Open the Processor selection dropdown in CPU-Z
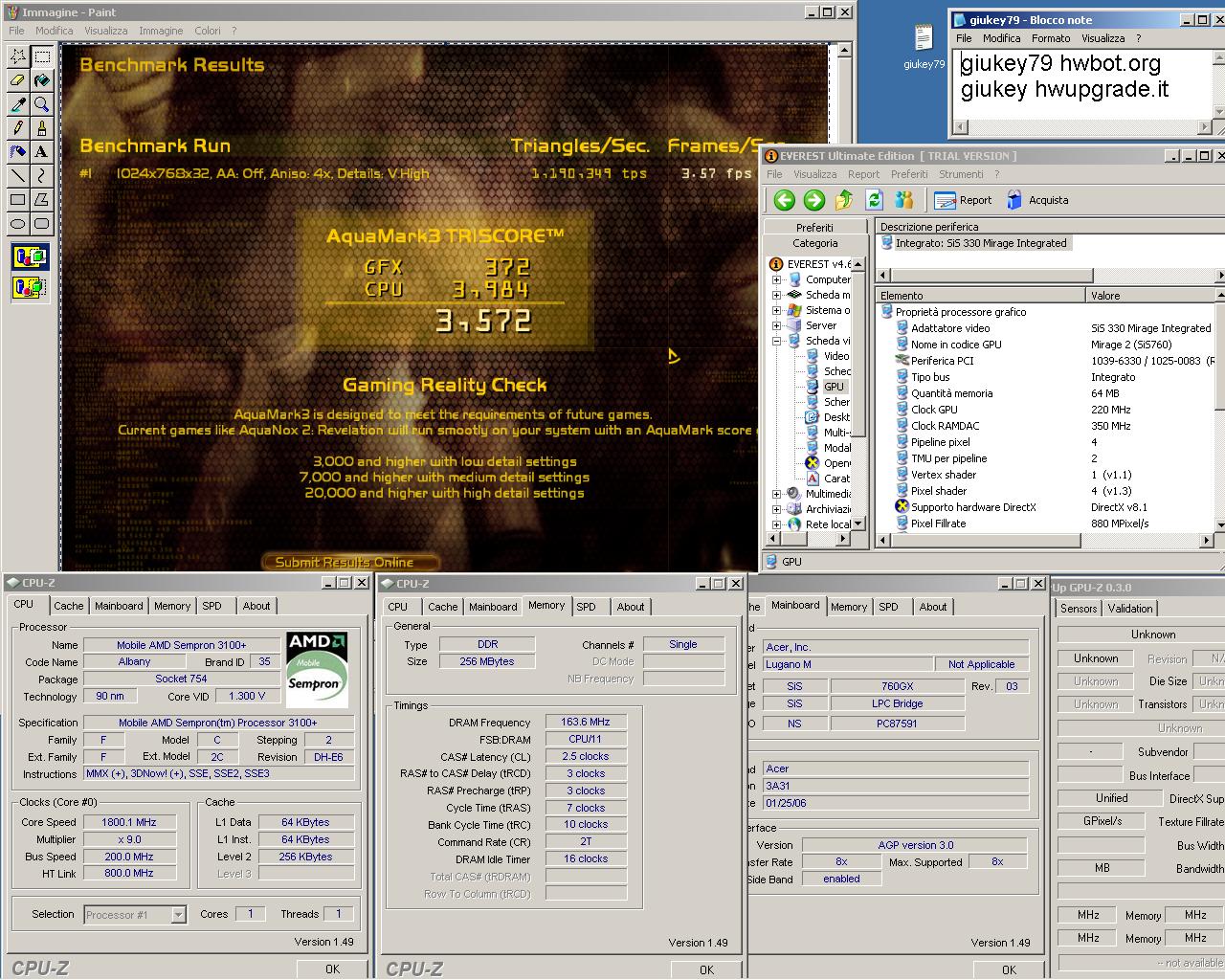 pos(178,915)
